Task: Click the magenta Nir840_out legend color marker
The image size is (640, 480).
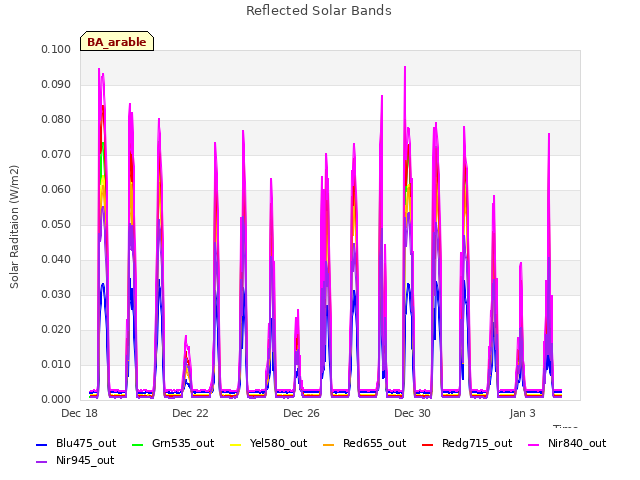Action: 533,444
